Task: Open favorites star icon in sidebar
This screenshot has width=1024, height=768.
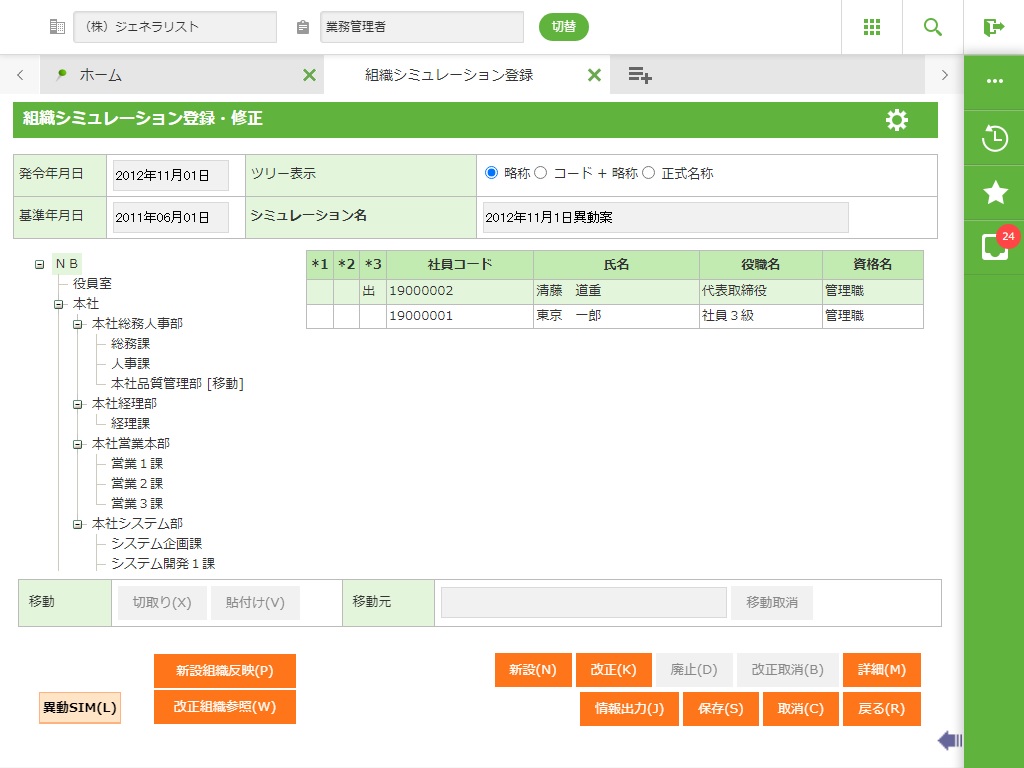Action: [995, 193]
